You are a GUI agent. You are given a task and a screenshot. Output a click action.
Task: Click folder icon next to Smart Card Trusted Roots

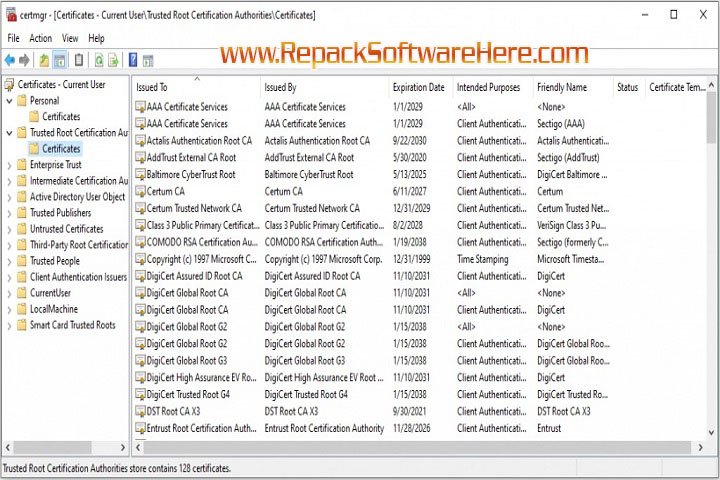click(22, 325)
